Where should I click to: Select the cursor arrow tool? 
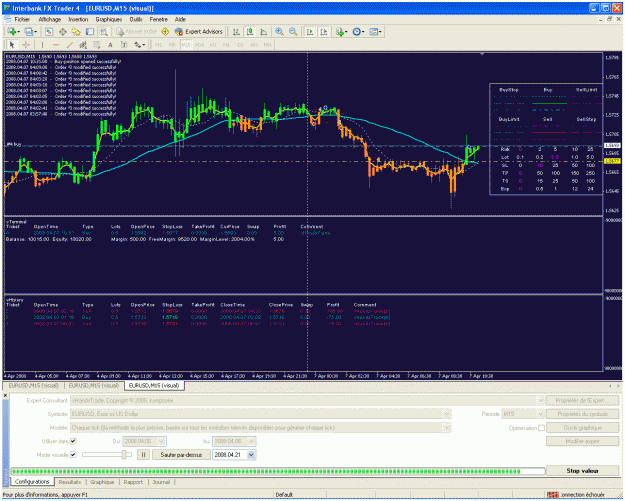12,45
